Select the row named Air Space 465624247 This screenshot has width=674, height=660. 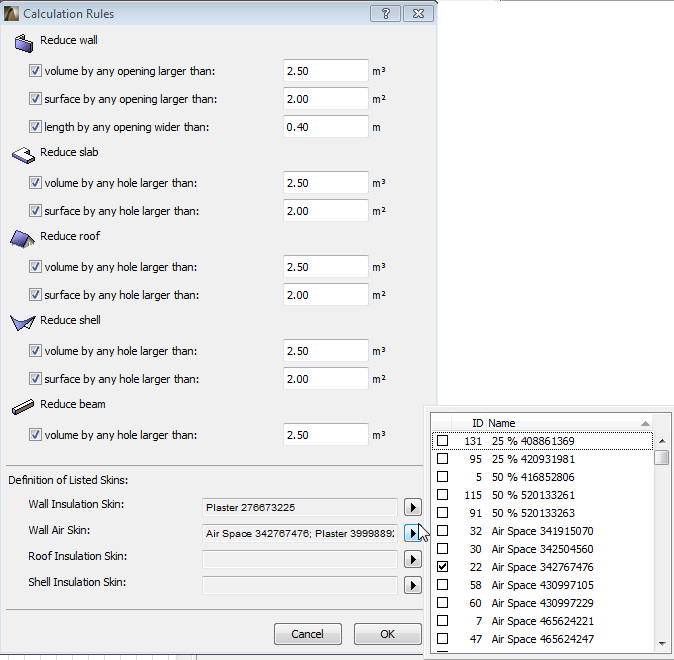point(542,639)
